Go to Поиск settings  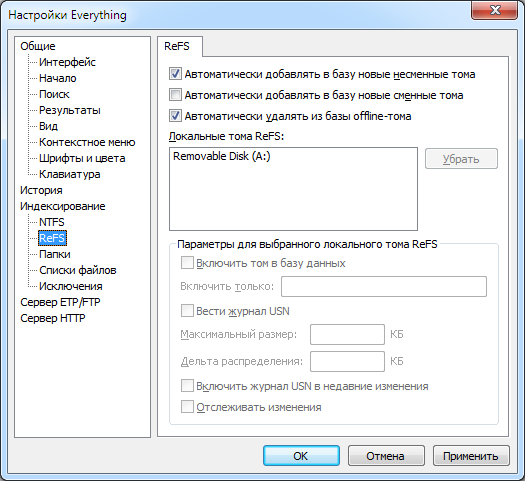click(54, 94)
